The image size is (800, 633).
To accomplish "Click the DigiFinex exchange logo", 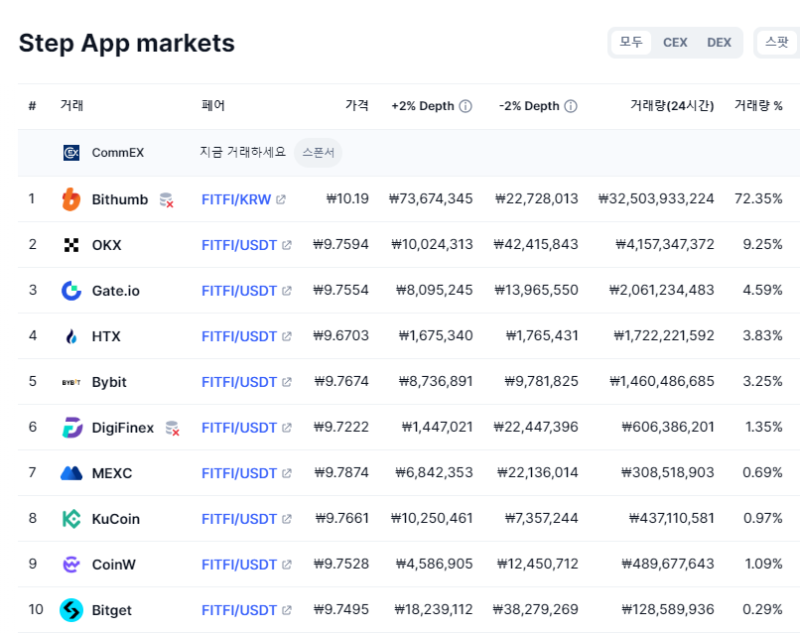I will pos(71,427).
